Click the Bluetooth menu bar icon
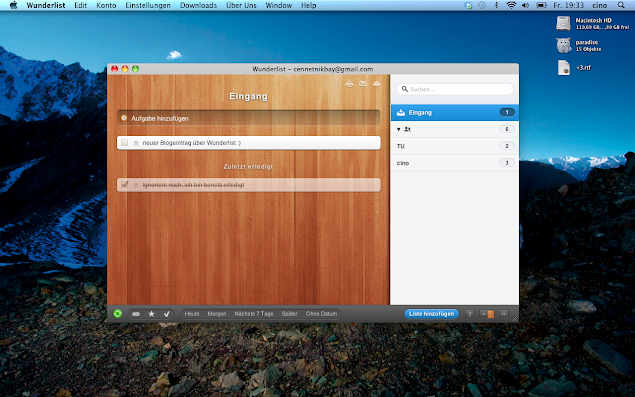635x397 pixels. coord(496,5)
